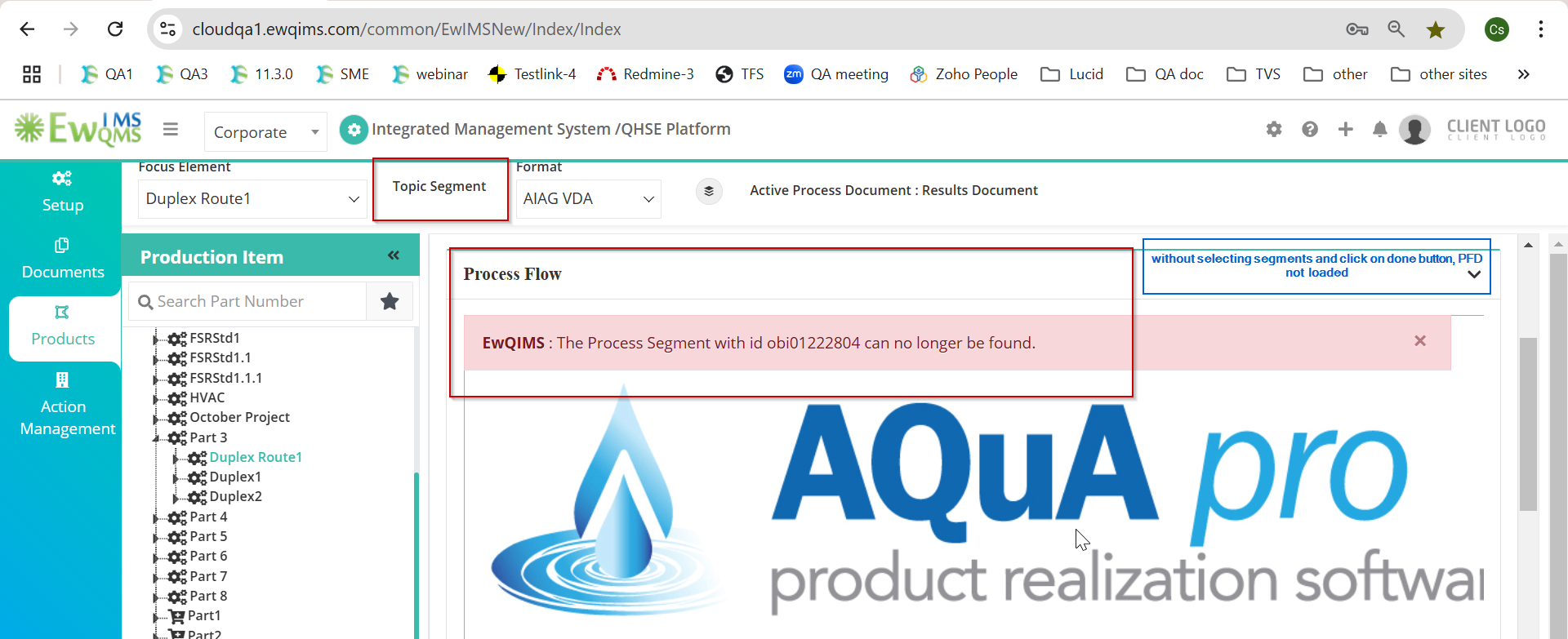Open the Redmine-3 bookmark

pyautogui.click(x=645, y=74)
